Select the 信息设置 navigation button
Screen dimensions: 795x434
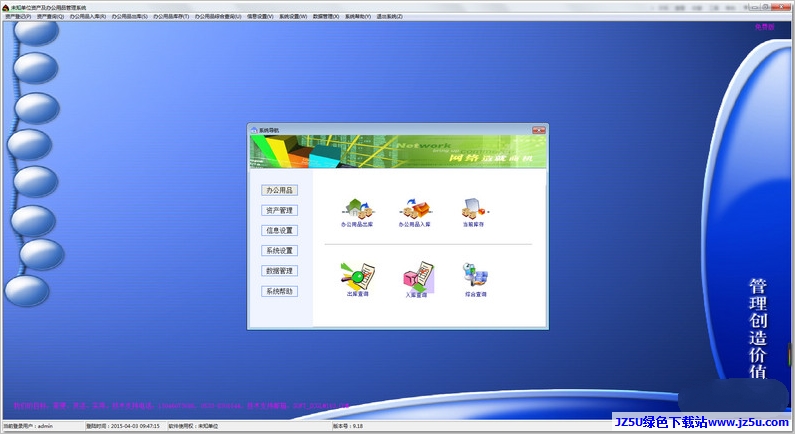pos(279,231)
